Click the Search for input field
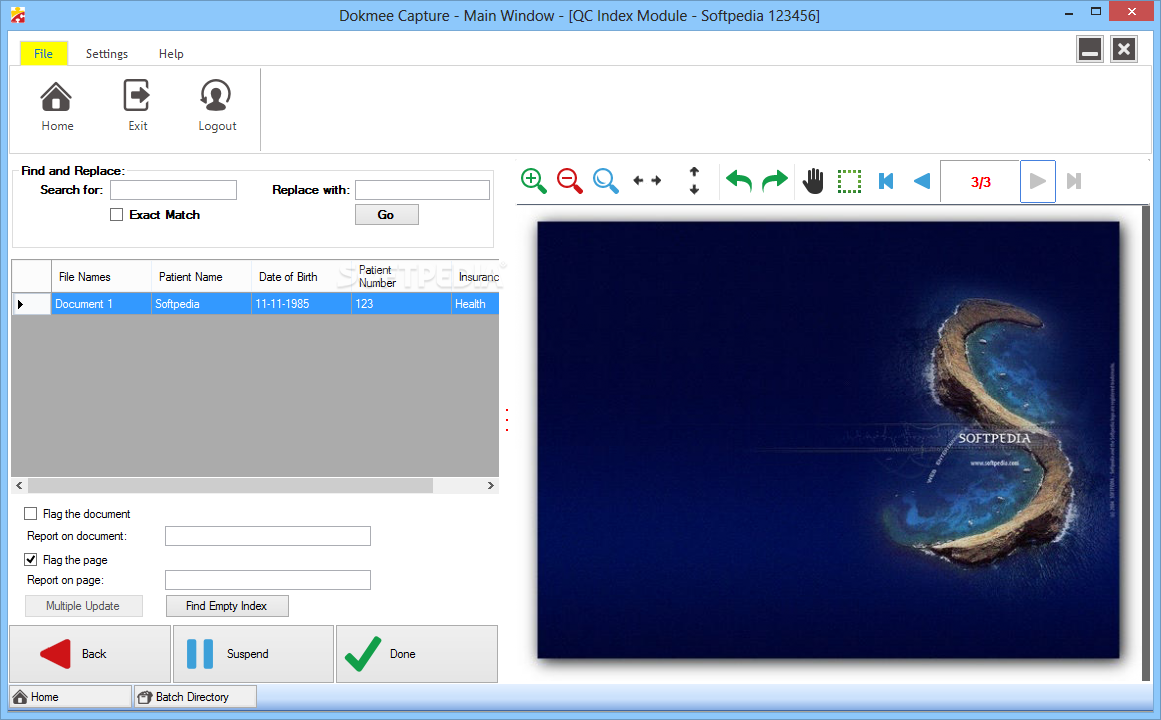This screenshot has width=1161, height=720. [173, 190]
